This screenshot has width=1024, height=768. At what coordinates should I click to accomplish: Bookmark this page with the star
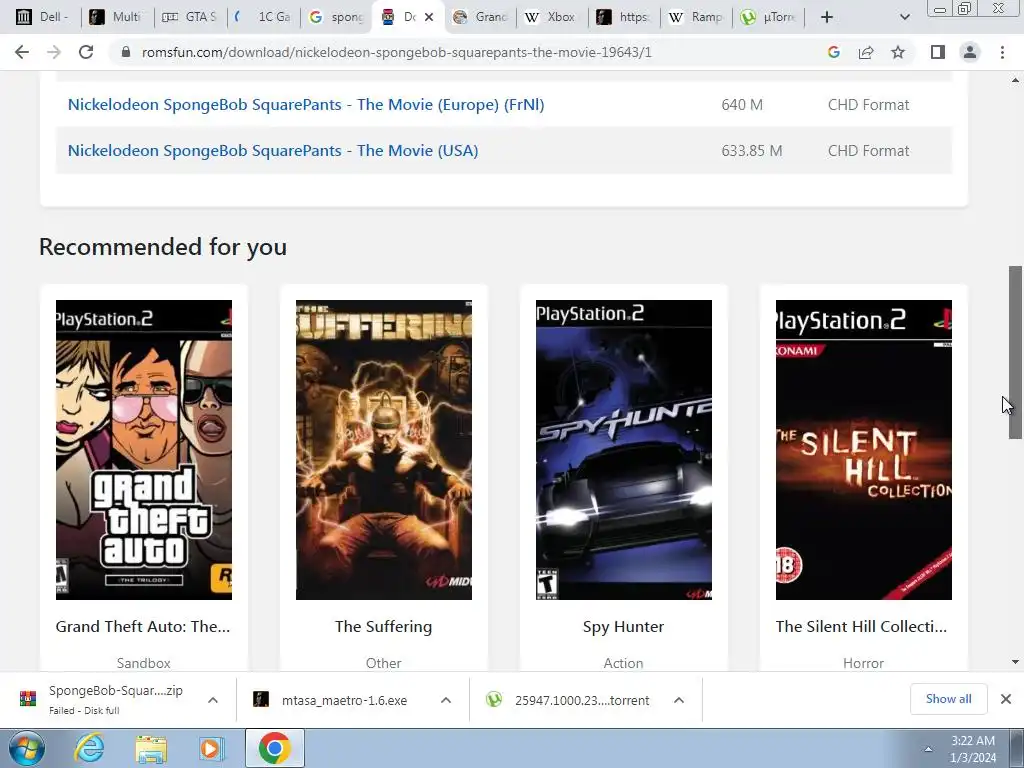coord(898,52)
